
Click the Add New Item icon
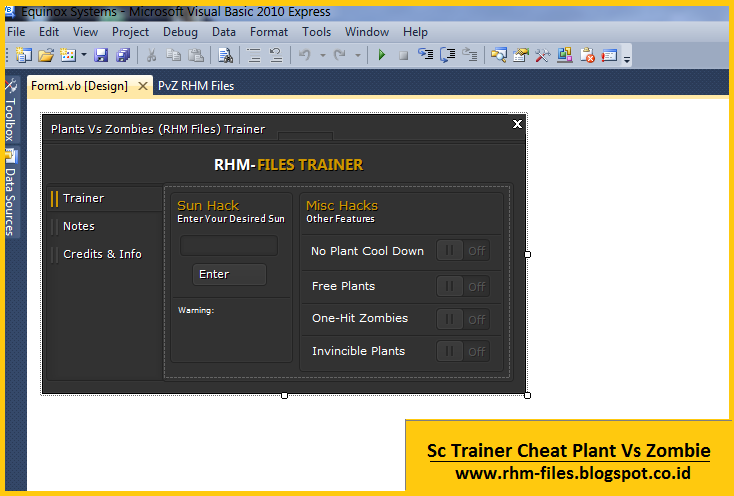click(68, 55)
